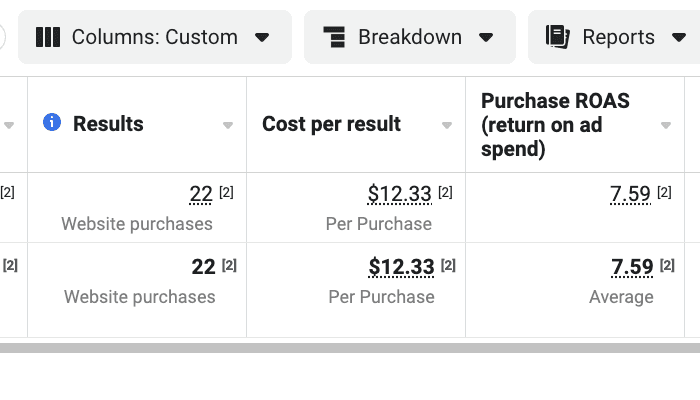This screenshot has height=400, width=700.
Task: Click the first-row 22 results value
Action: coord(201,194)
